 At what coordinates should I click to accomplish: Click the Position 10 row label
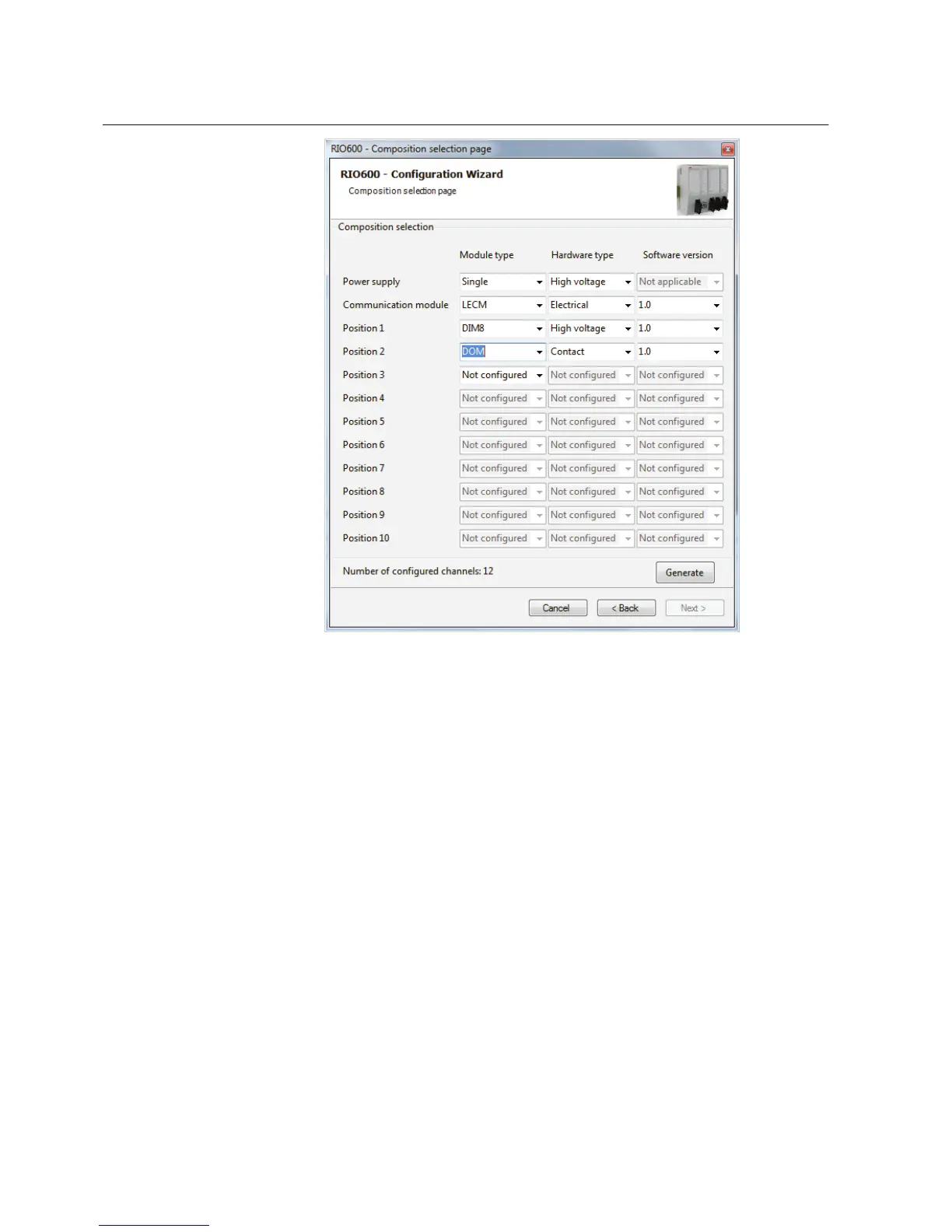click(x=366, y=538)
